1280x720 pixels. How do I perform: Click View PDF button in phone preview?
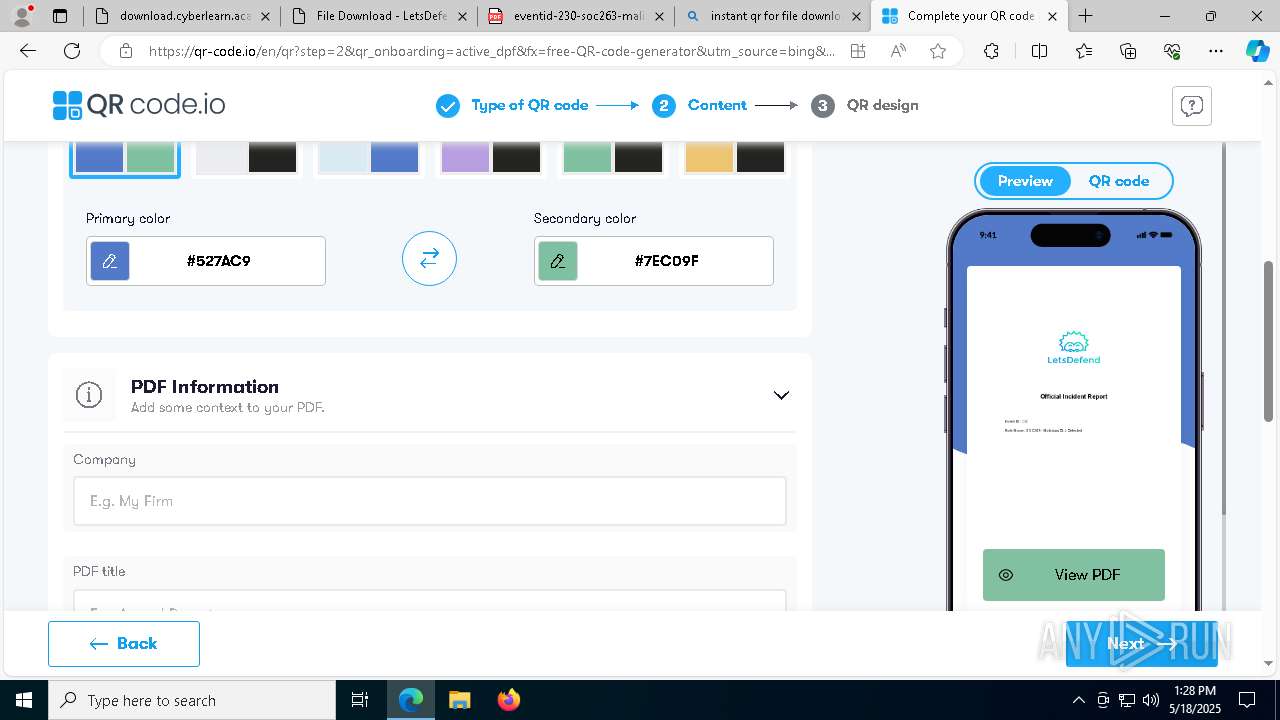coord(1074,575)
